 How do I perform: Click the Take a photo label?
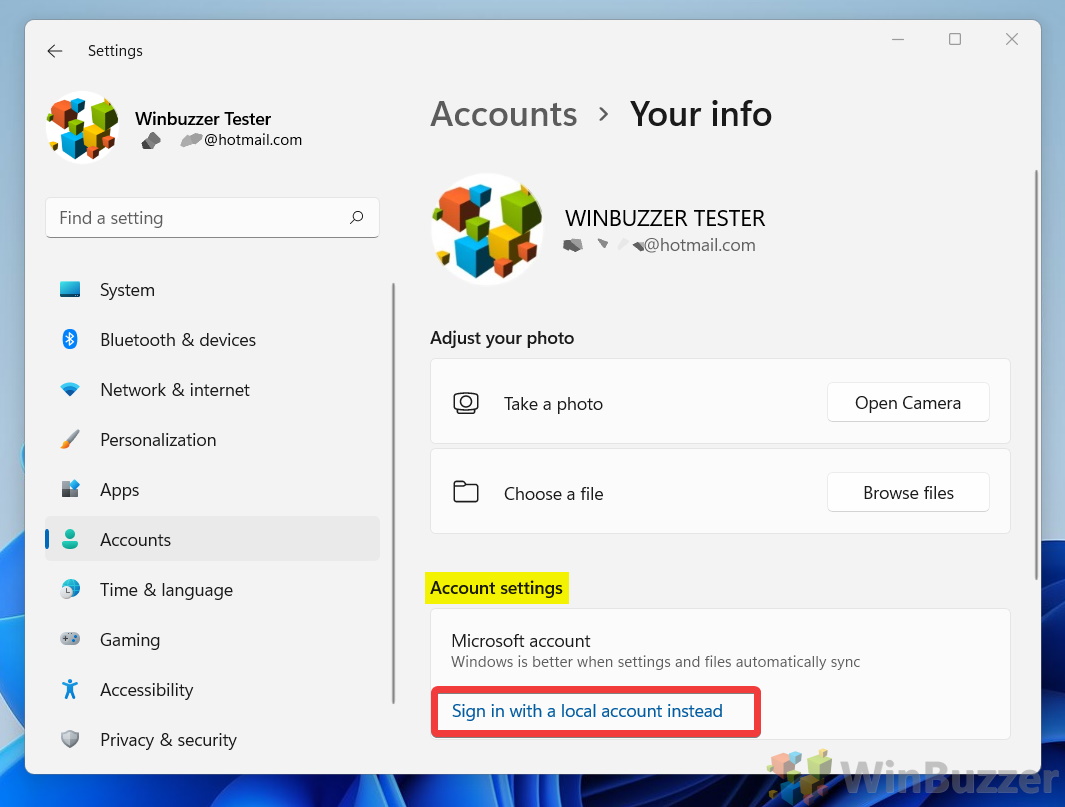tap(553, 404)
